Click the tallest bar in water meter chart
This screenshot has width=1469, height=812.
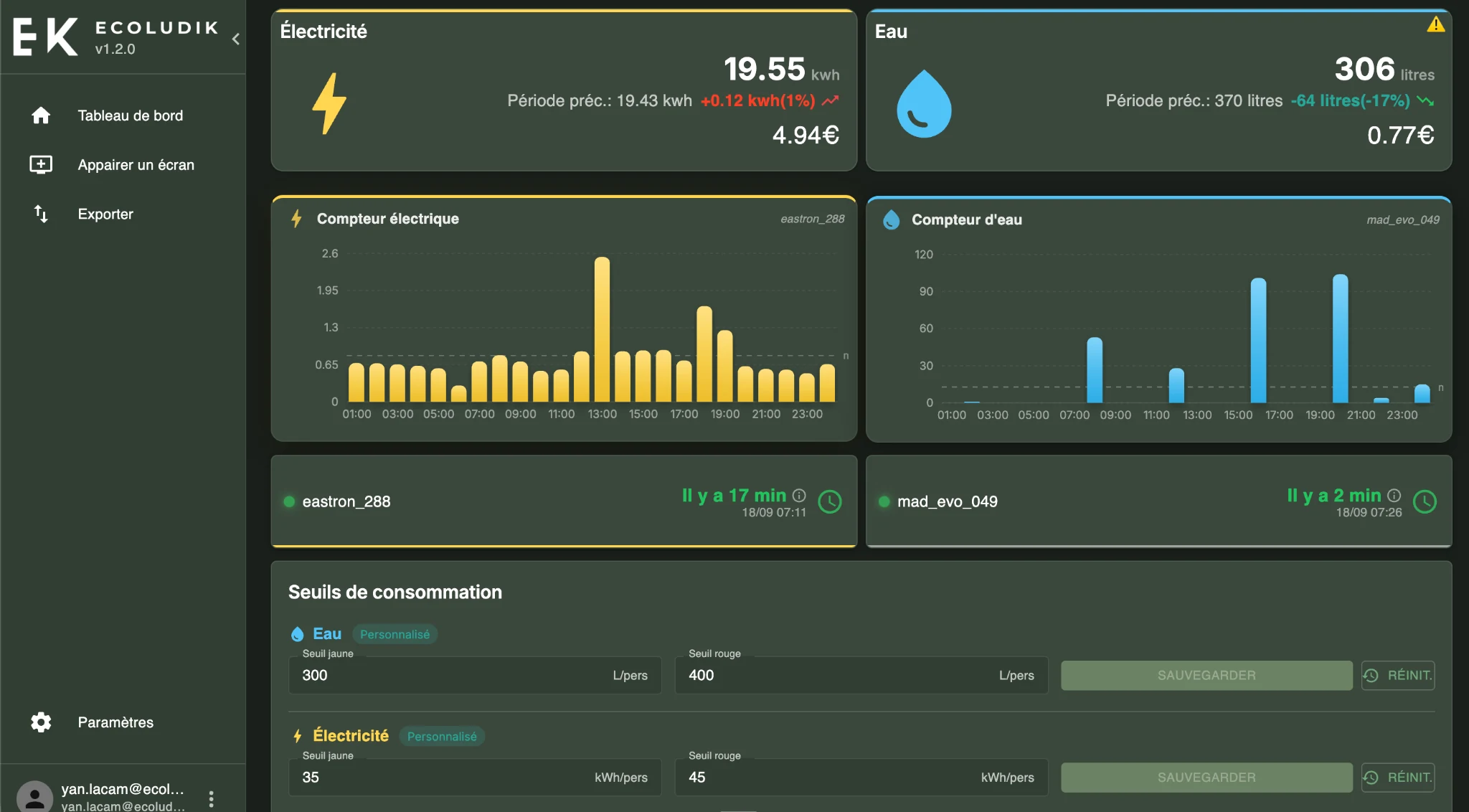[1340, 339]
